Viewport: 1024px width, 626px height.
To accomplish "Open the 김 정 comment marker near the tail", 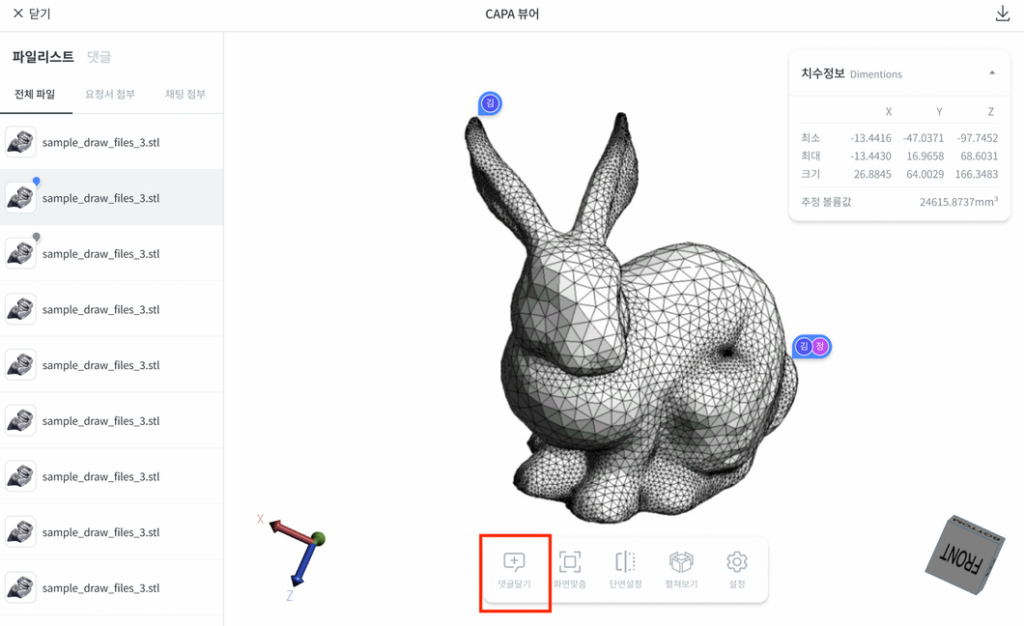I will [x=812, y=347].
